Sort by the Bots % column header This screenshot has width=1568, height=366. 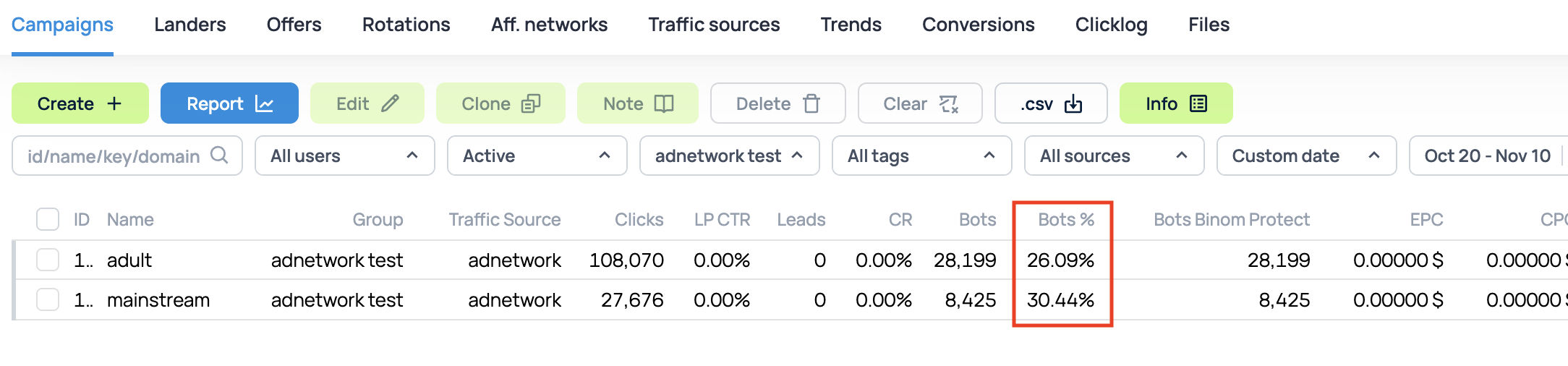coord(1065,219)
